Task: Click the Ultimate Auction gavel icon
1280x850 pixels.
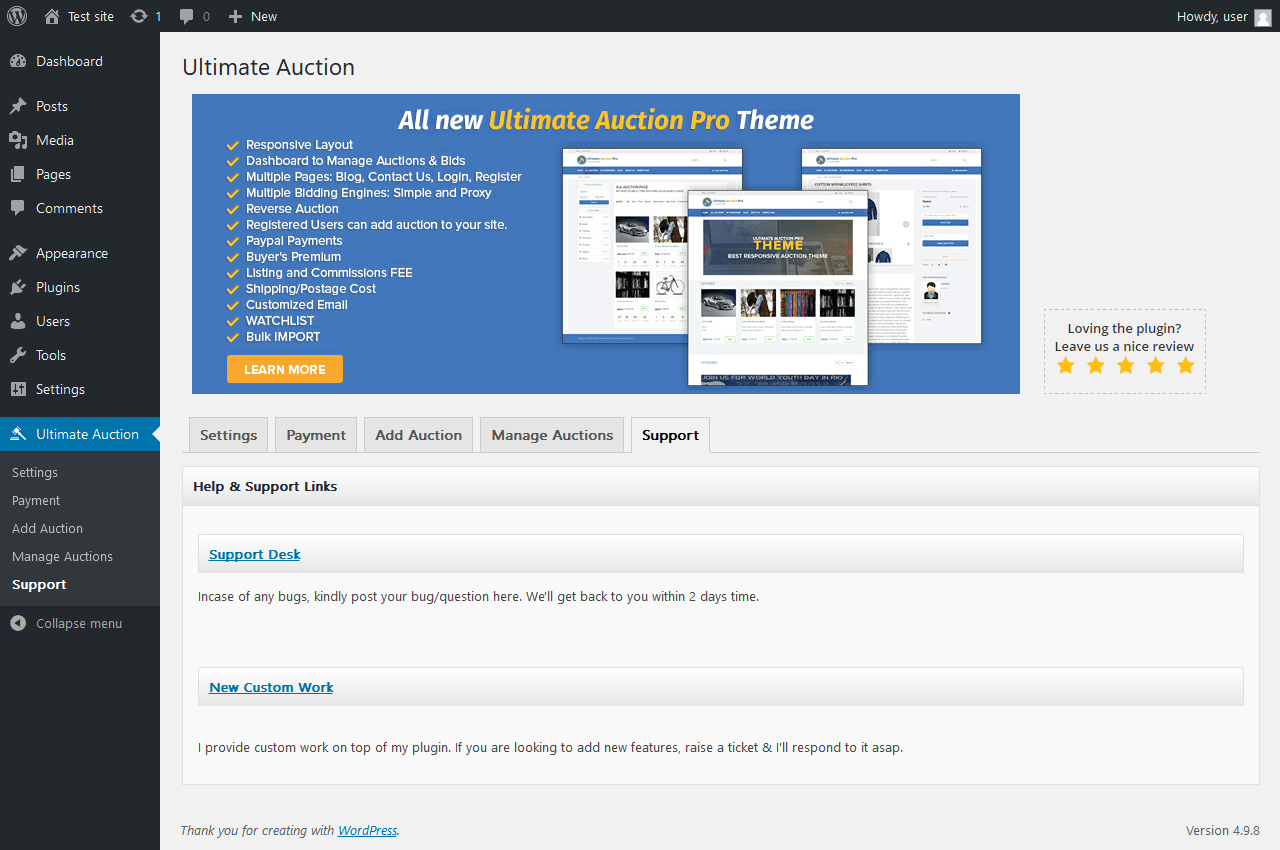Action: (x=18, y=434)
